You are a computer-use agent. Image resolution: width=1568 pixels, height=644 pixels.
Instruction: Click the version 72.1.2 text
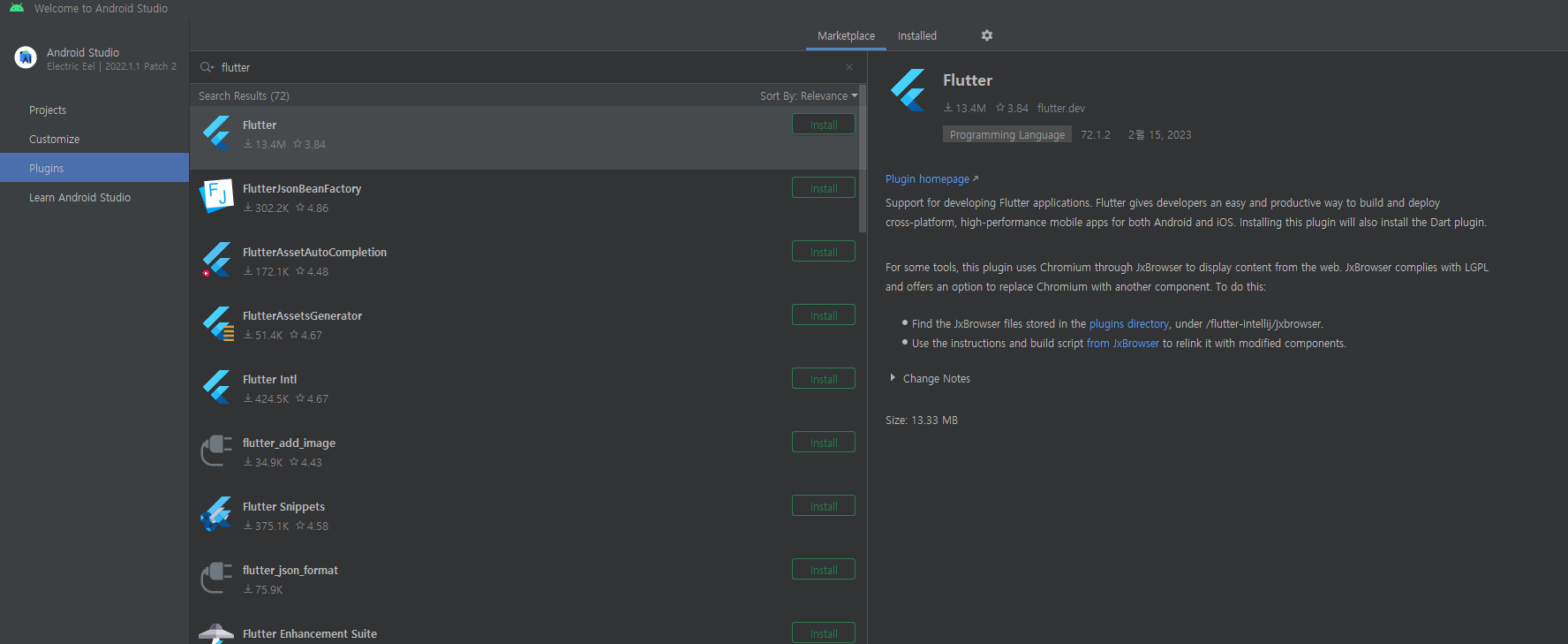1096,135
